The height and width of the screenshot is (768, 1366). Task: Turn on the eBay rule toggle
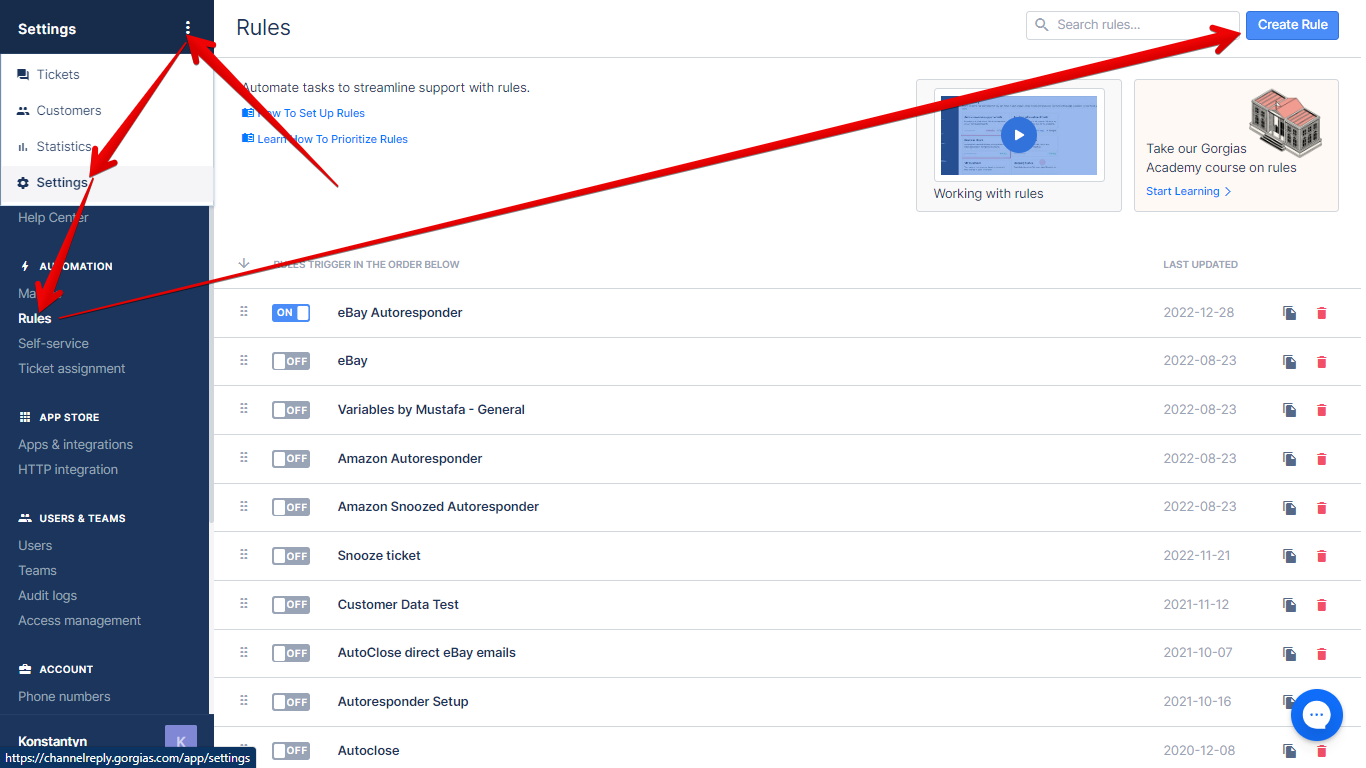point(291,361)
